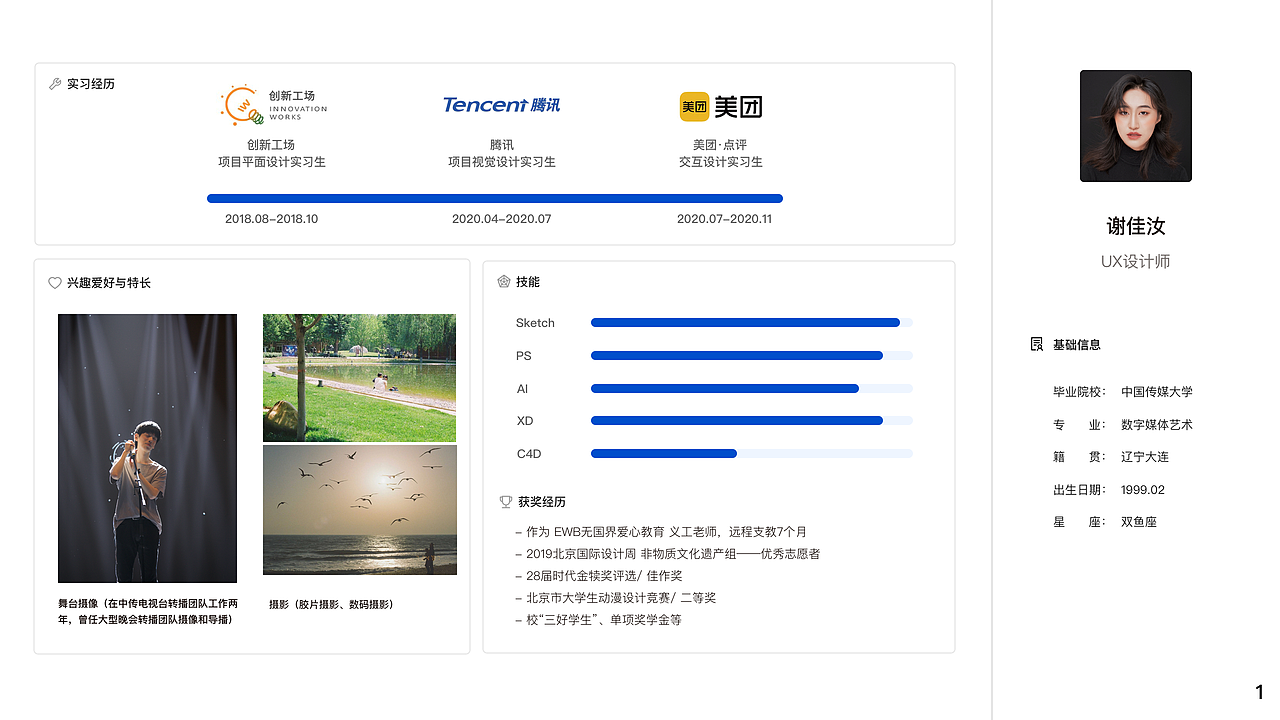The height and width of the screenshot is (720, 1280).
Task: Open the seagulls at sunset photo
Action: (360, 510)
